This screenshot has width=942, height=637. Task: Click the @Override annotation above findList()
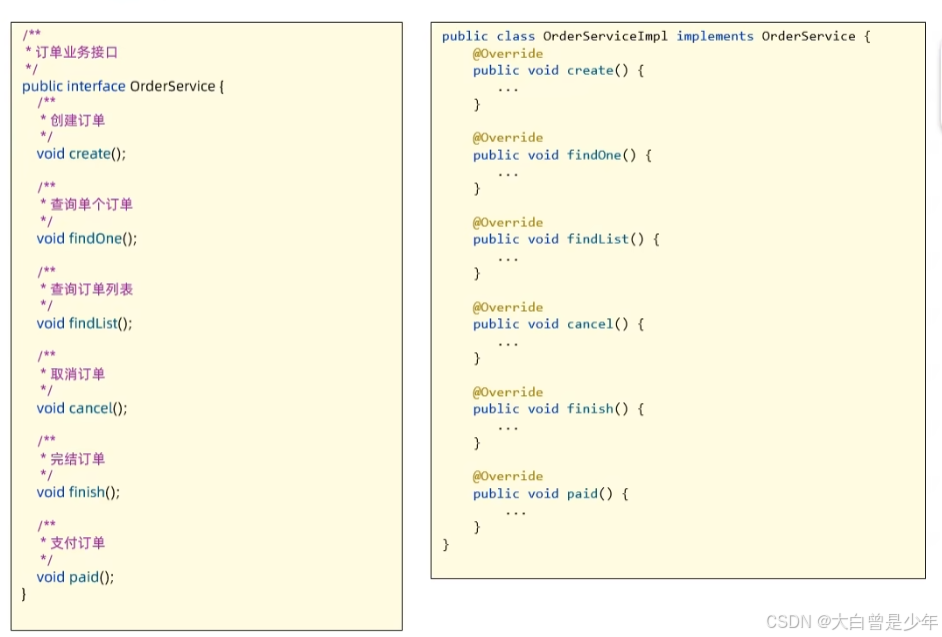click(x=509, y=222)
